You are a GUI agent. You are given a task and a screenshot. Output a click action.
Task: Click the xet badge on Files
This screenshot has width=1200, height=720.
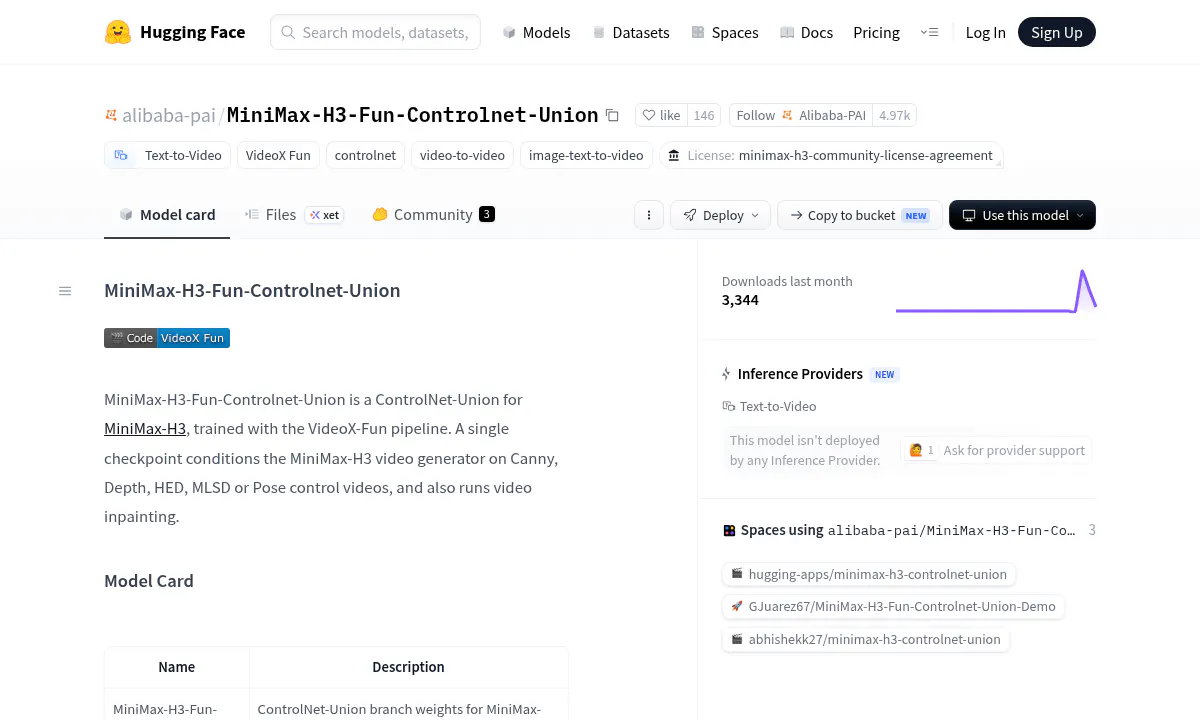click(x=324, y=215)
